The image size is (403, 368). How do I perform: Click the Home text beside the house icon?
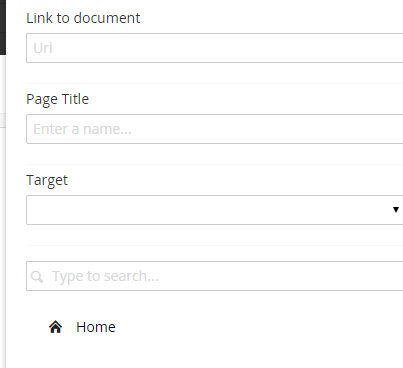click(x=96, y=327)
